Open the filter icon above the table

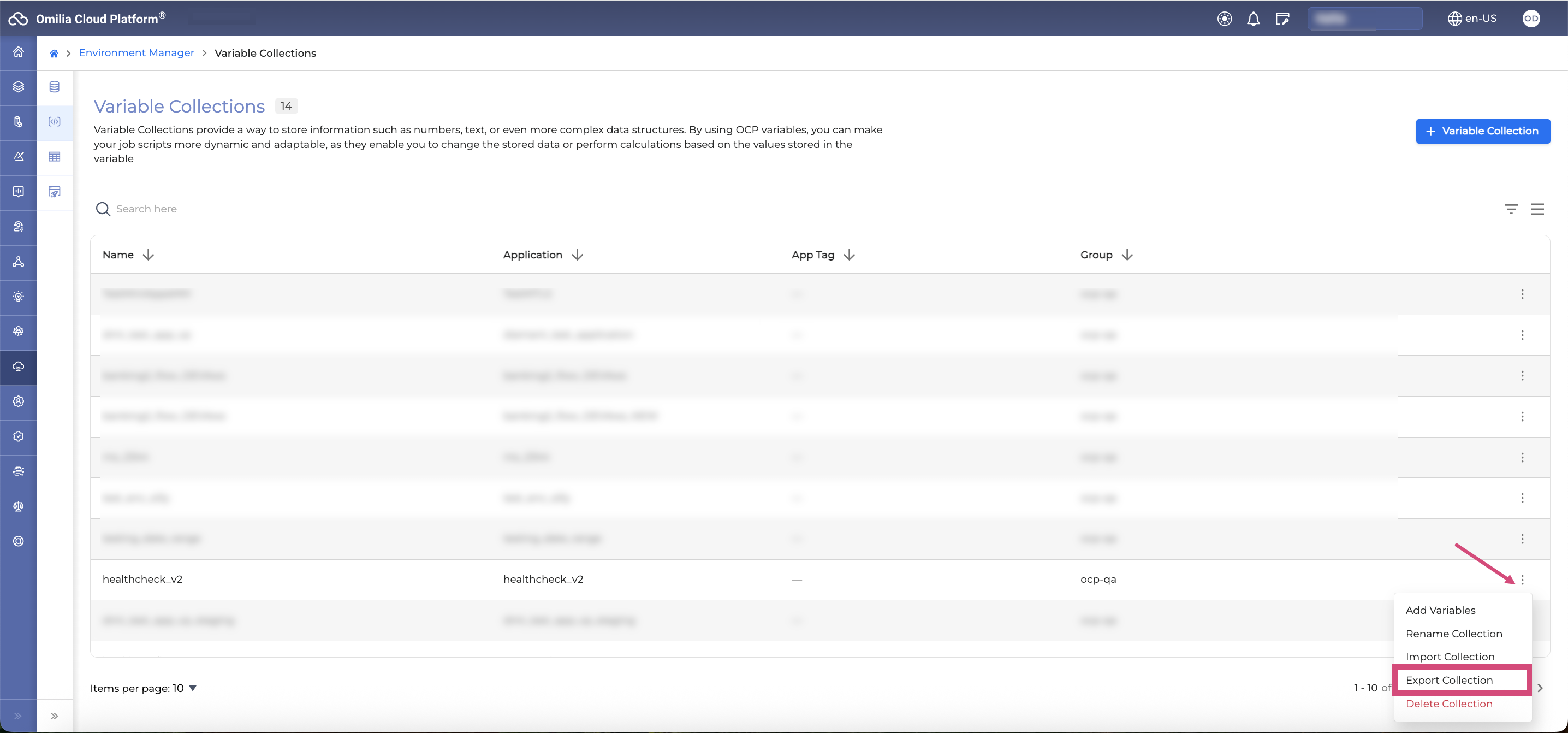point(1510,209)
